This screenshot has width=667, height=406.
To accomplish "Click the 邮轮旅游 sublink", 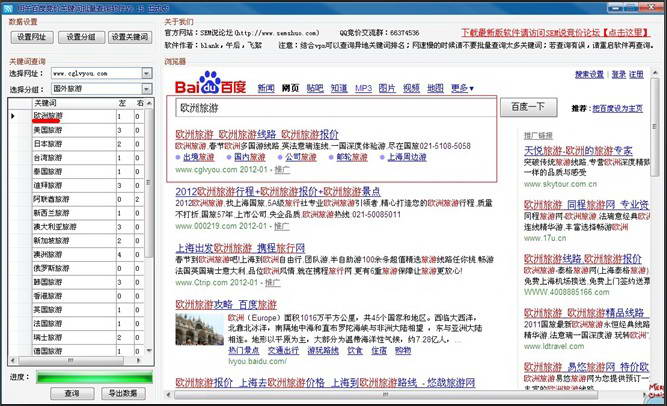I will click(x=352, y=157).
